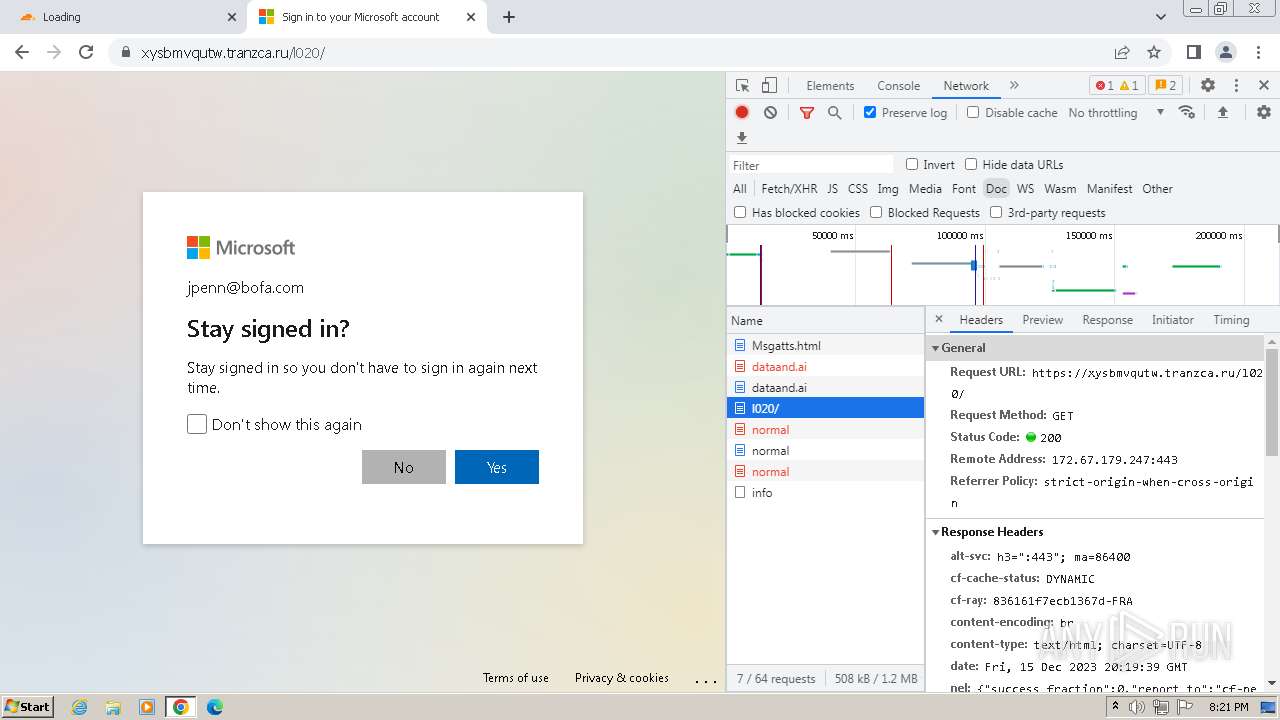The image size is (1280, 720).
Task: Uncheck Preserve log
Action: tap(870, 112)
